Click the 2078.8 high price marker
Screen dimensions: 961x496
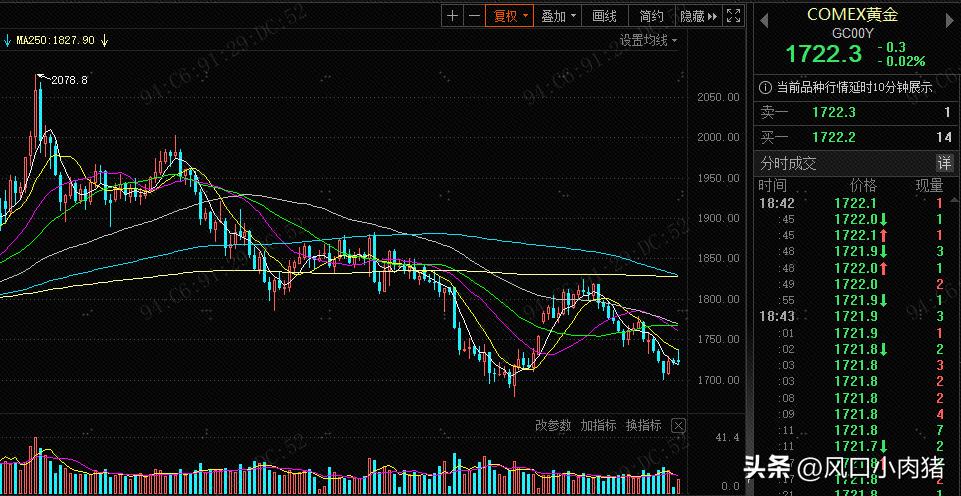pyautogui.click(x=69, y=80)
